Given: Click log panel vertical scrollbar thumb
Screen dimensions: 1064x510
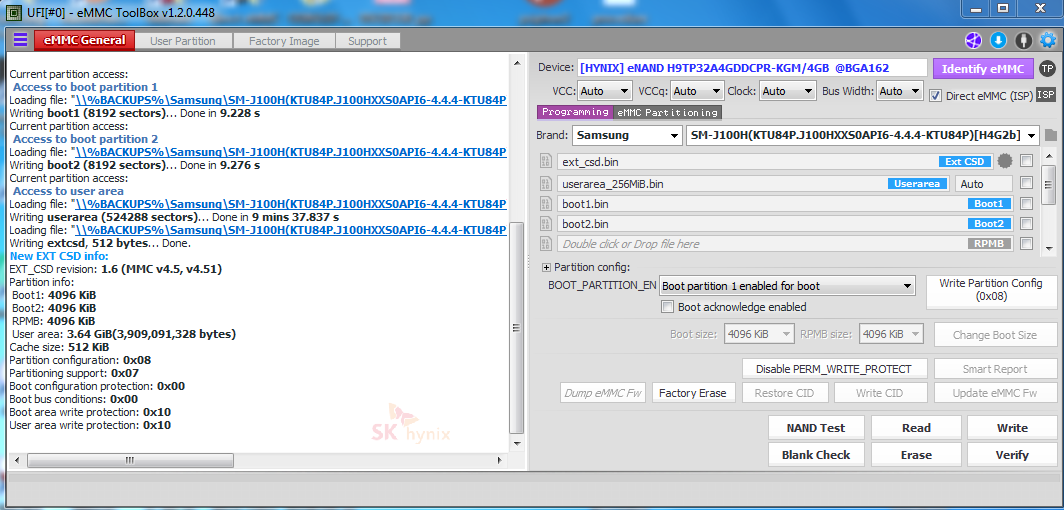Looking at the screenshot, I should (516, 328).
